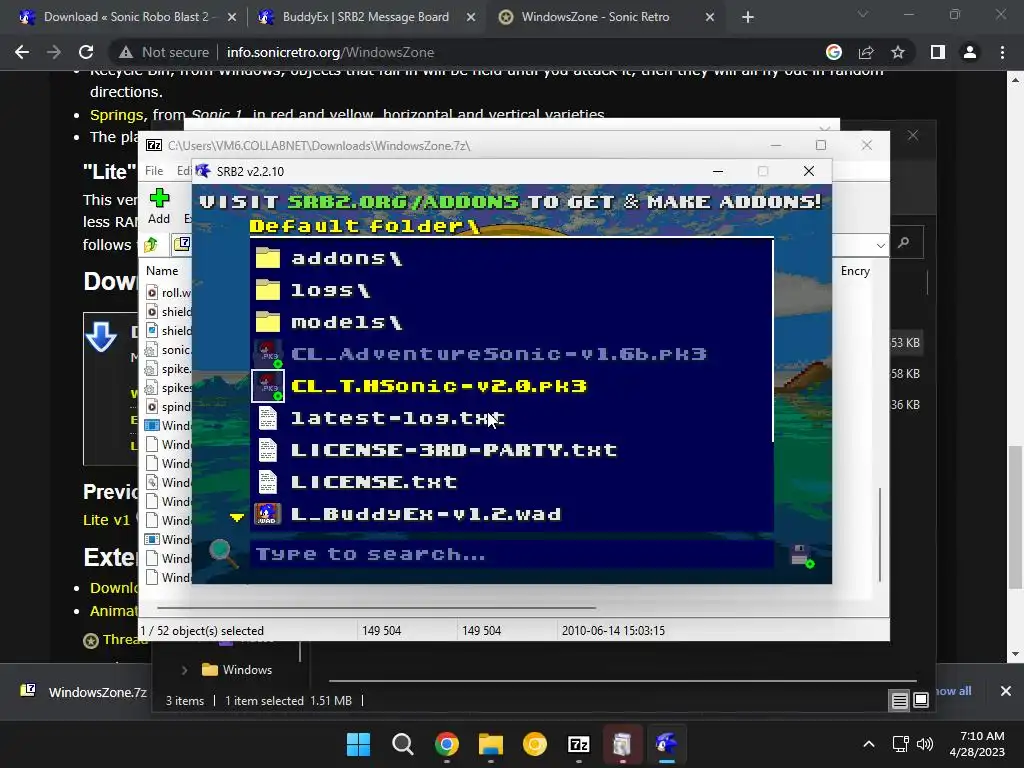Viewport: 1024px width, 768px height.
Task: Click WindowsZone.7z download item
Action: (x=84, y=692)
